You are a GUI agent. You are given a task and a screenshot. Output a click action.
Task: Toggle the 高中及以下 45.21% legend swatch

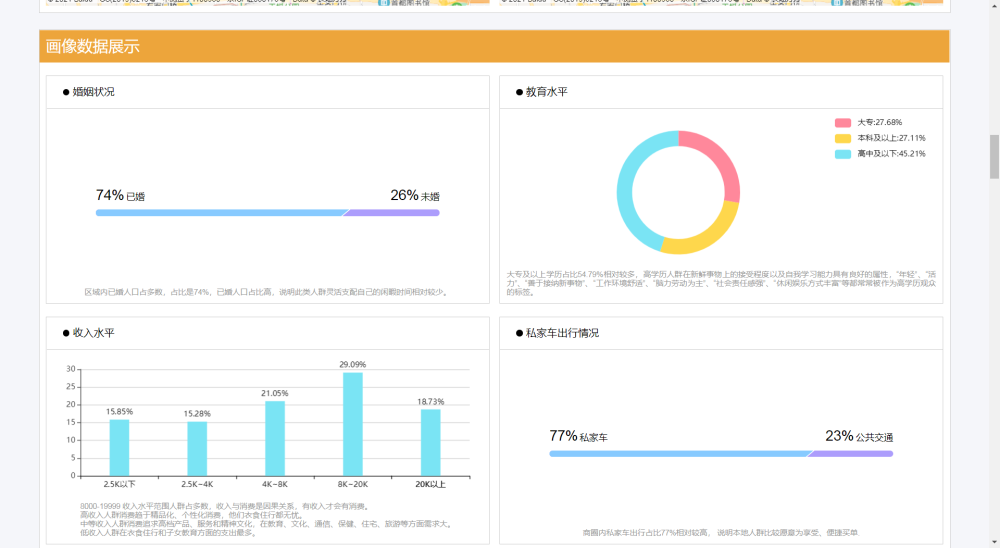pos(842,154)
